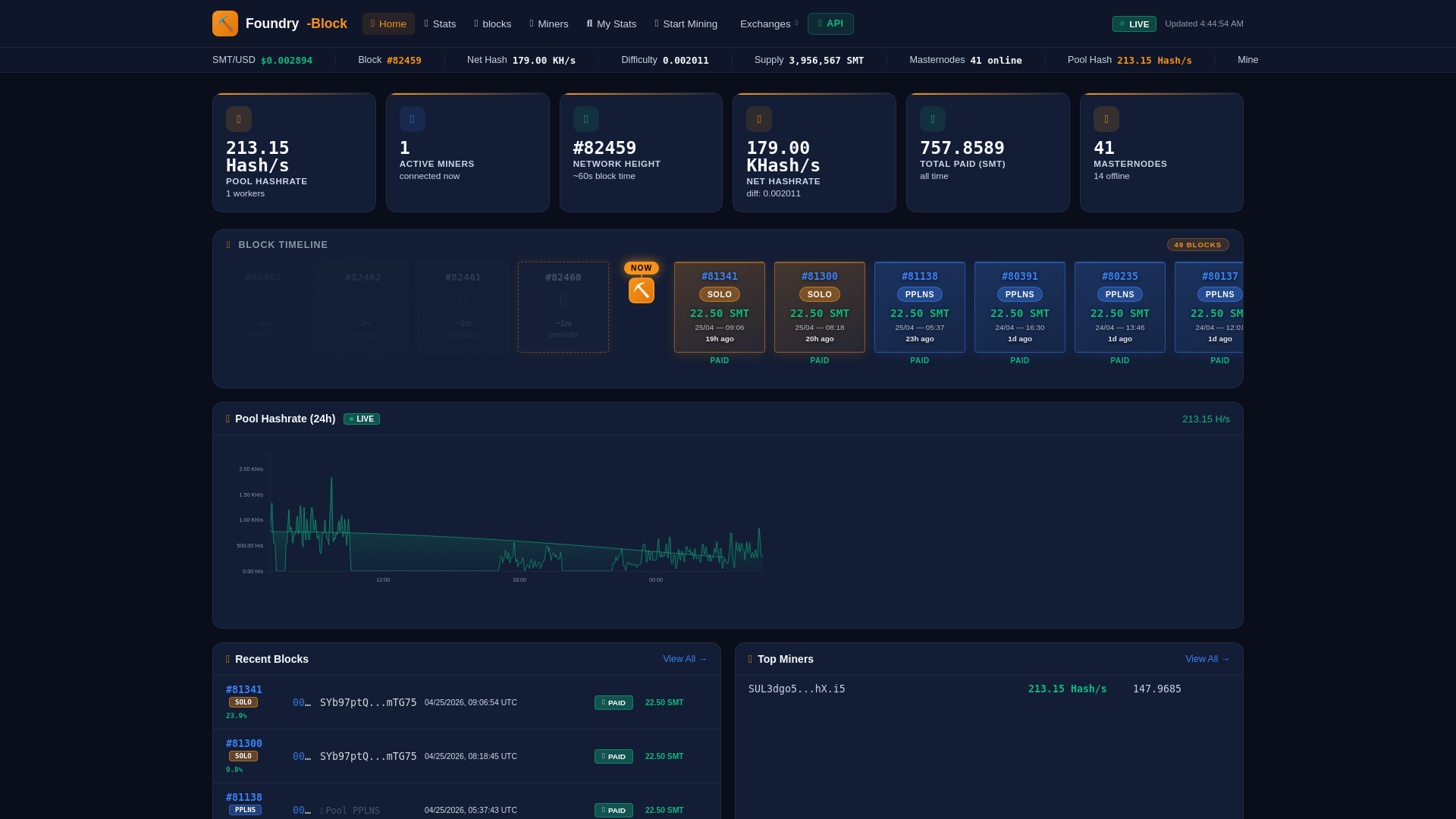Click the Masternodes card icon
Viewport: 1456px width, 819px height.
(x=1106, y=119)
